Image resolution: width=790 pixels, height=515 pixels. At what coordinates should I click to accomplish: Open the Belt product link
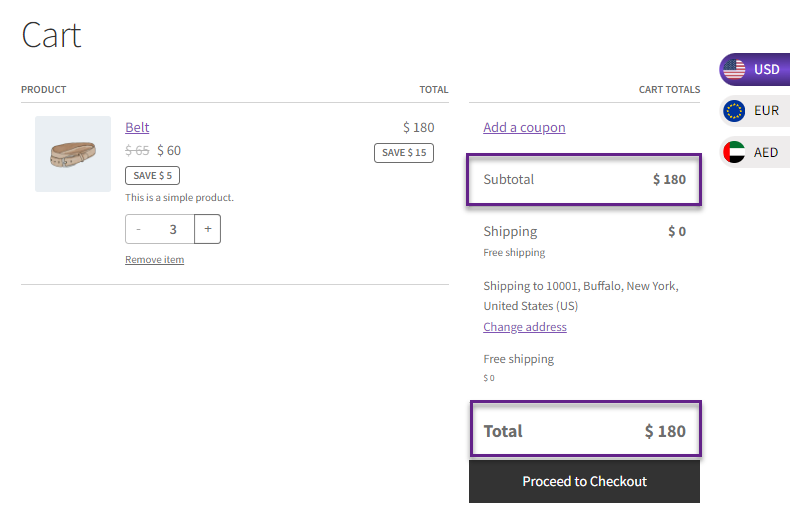point(137,127)
